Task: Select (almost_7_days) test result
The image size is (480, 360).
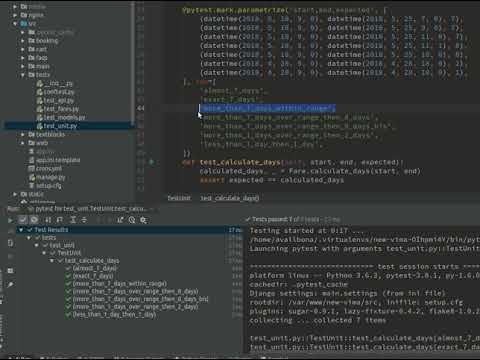Action: point(95,268)
